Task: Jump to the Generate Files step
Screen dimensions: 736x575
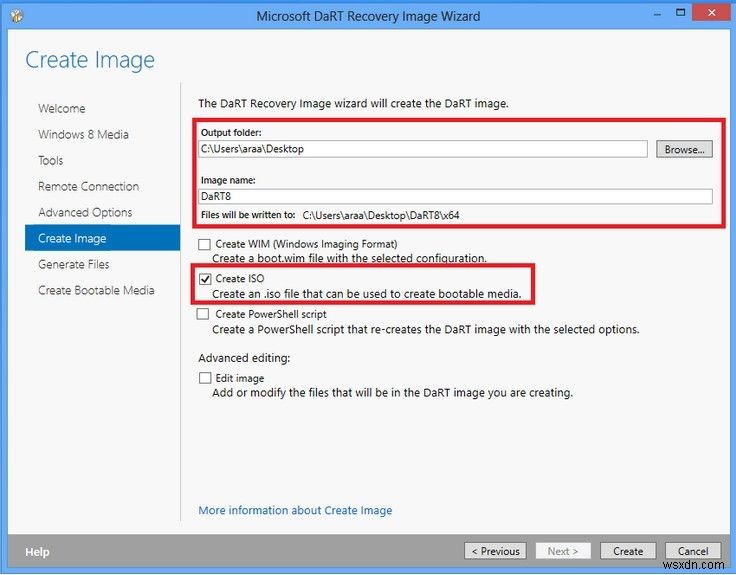Action: coord(74,264)
